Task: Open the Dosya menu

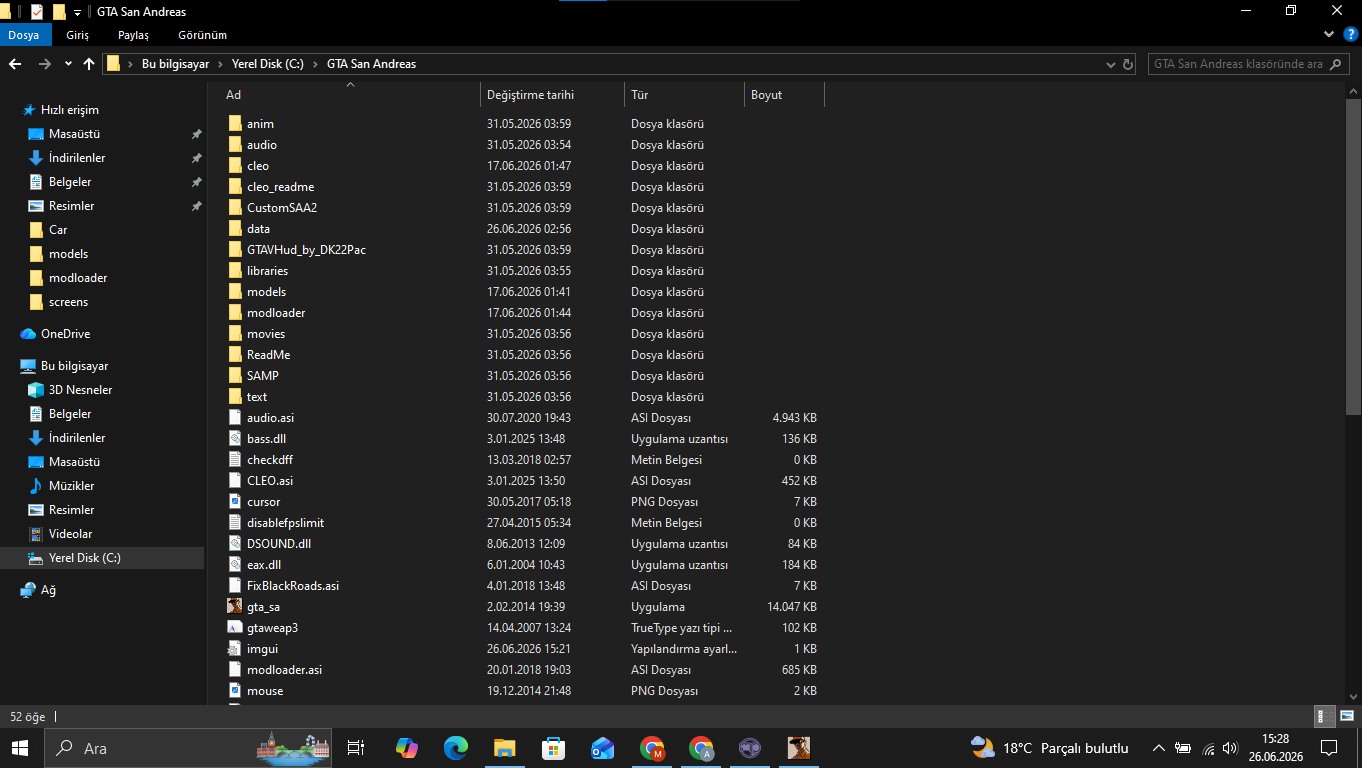Action: point(23,35)
